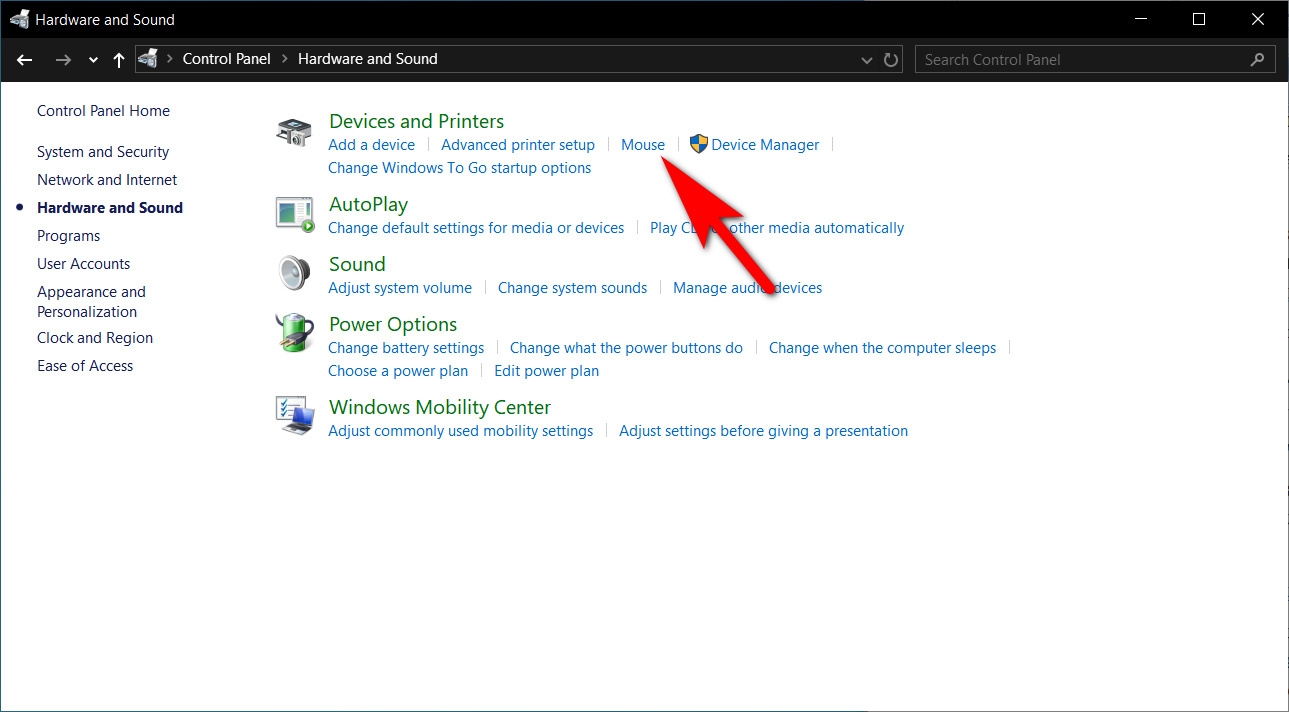Open the AutoPlay heading link
The width and height of the screenshot is (1289, 712).
coord(368,205)
